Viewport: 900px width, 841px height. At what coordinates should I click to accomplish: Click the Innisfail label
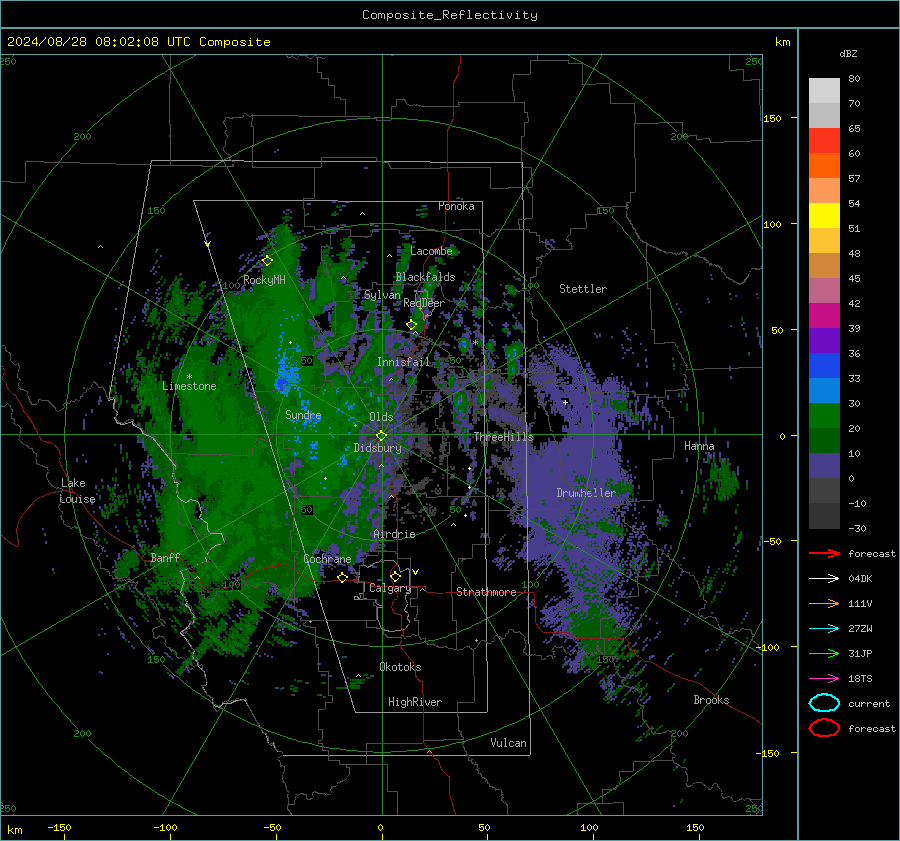tap(403, 362)
